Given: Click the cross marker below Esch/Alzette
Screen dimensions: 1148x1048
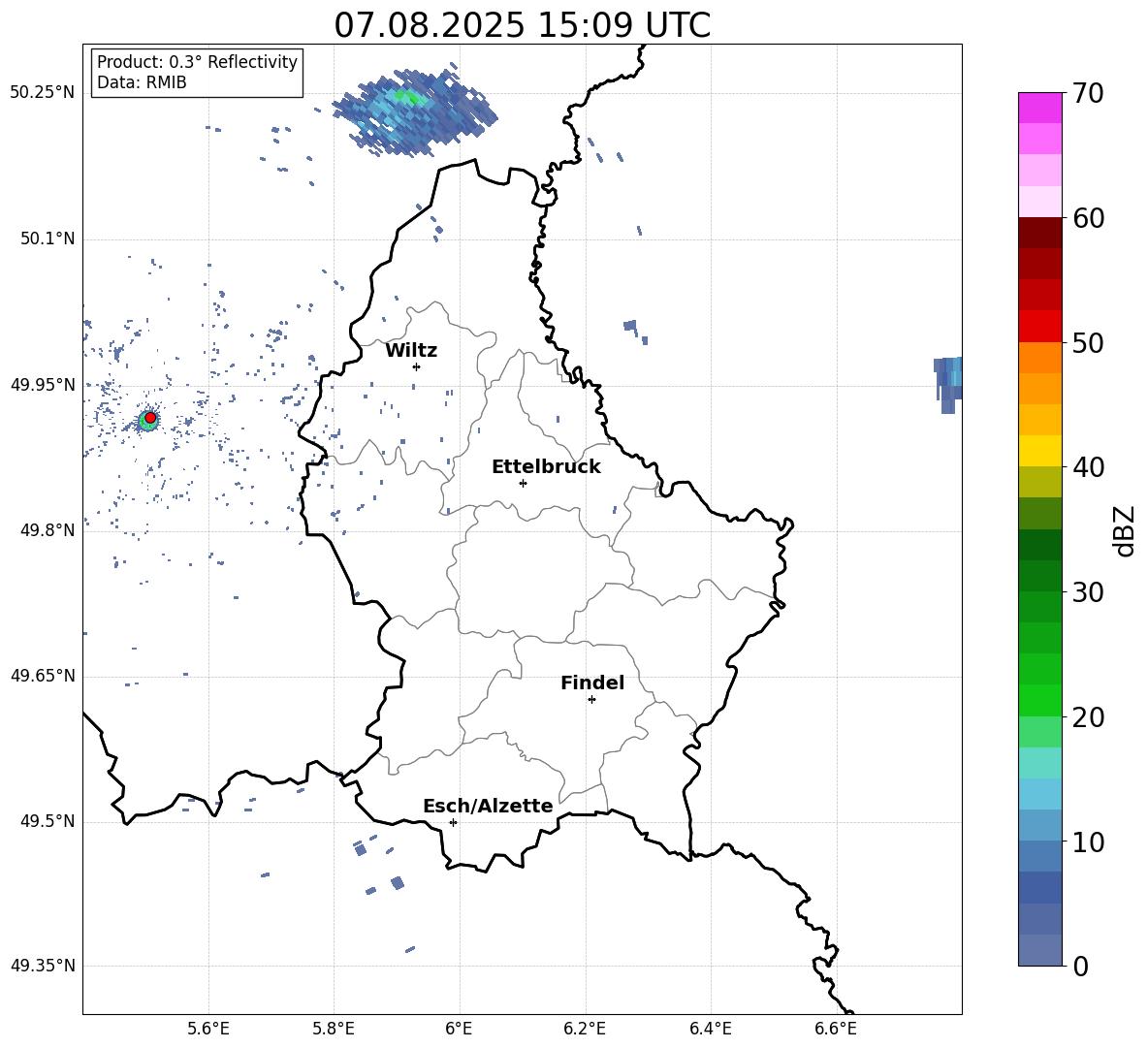Looking at the screenshot, I should [x=453, y=822].
